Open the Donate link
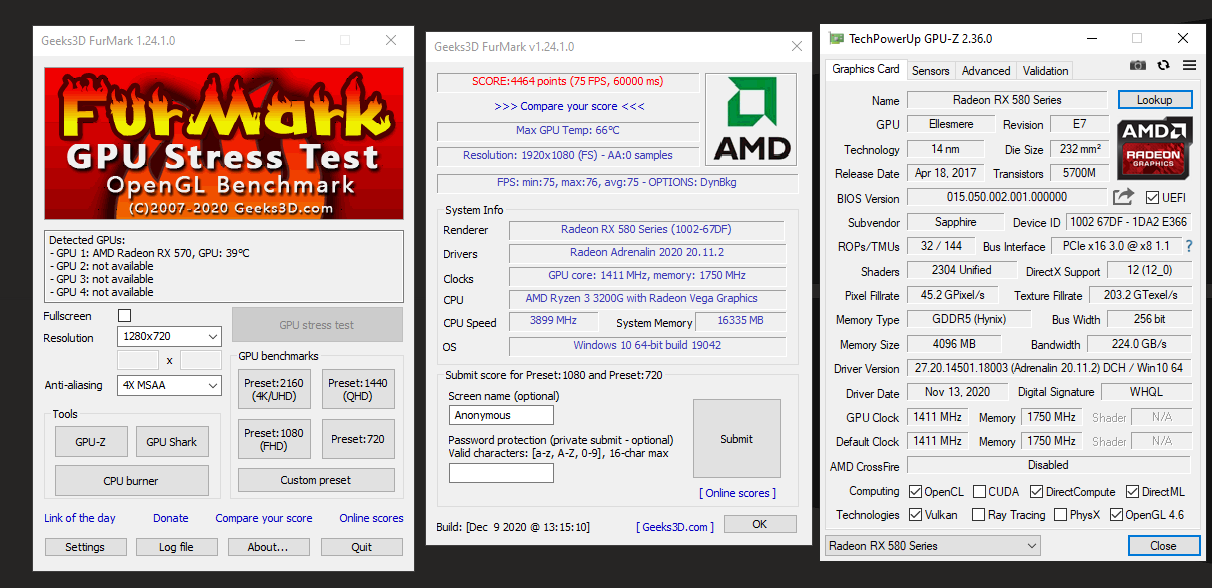Viewport: 1212px width, 588px height. [x=171, y=518]
